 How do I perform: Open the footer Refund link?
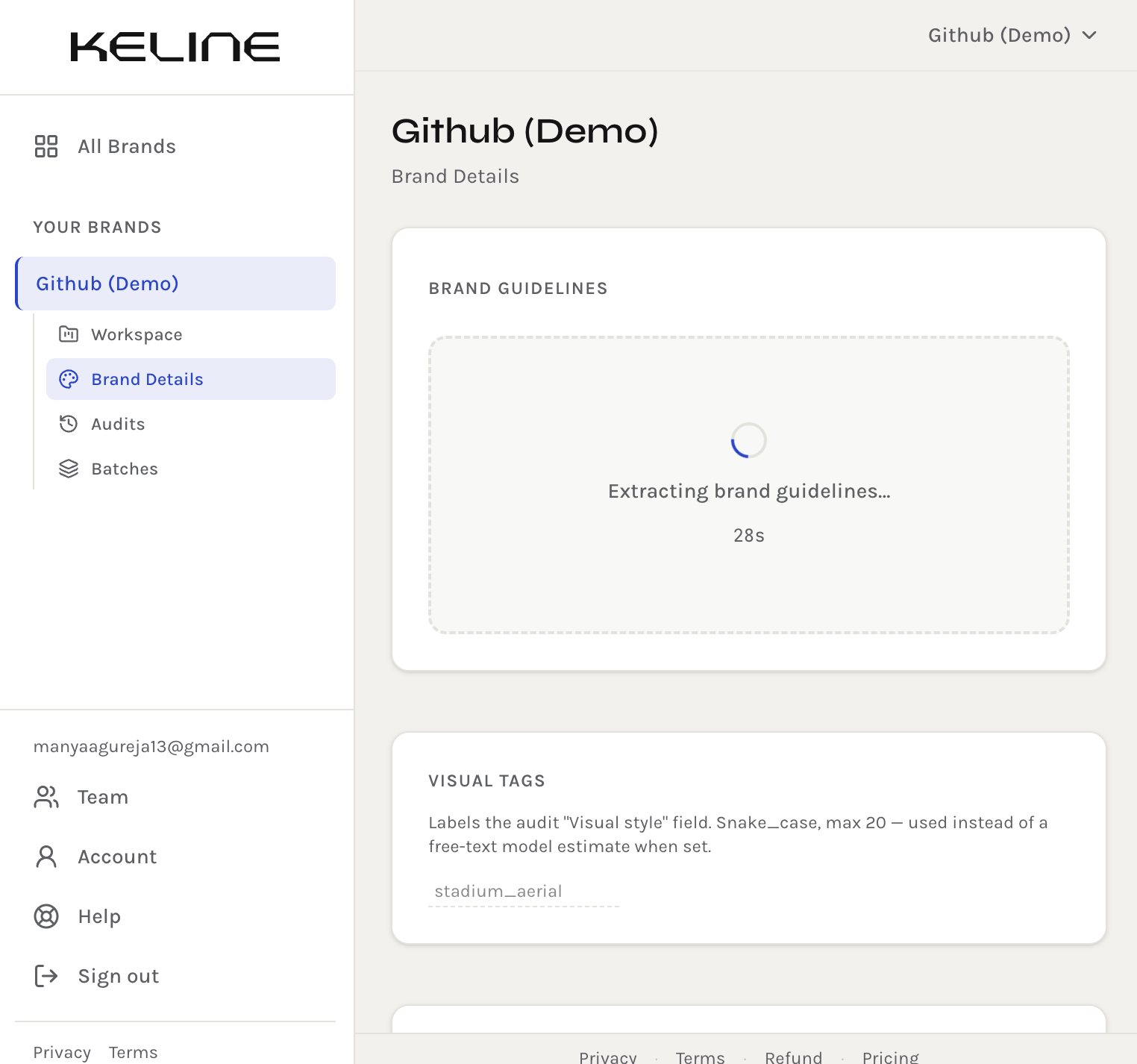click(x=793, y=1057)
